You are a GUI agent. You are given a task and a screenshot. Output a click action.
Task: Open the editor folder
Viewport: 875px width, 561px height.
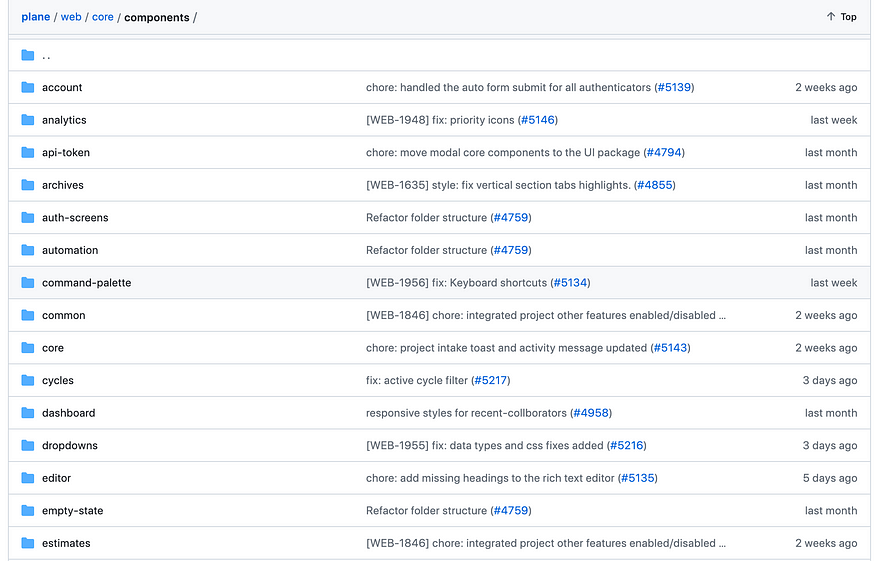(x=56, y=478)
